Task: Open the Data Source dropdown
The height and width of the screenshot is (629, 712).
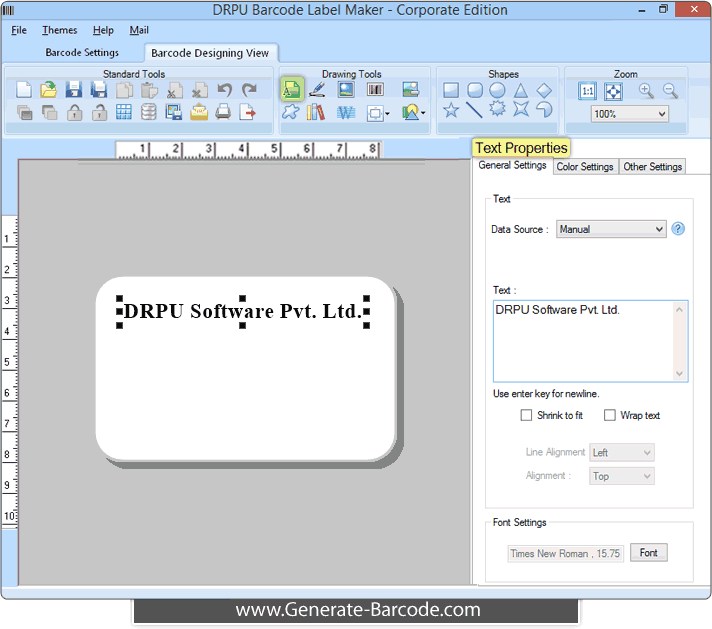Action: 611,229
